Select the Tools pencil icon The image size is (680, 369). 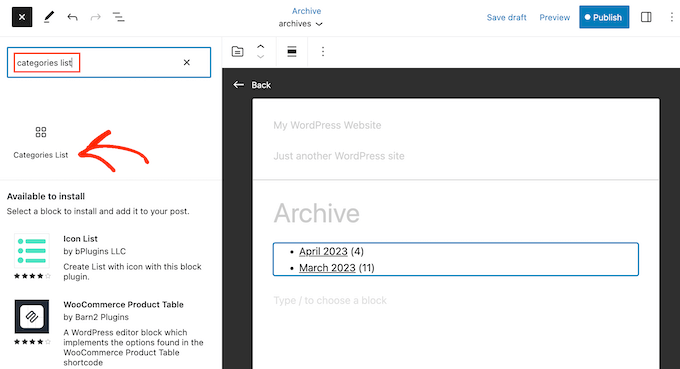[x=49, y=17]
